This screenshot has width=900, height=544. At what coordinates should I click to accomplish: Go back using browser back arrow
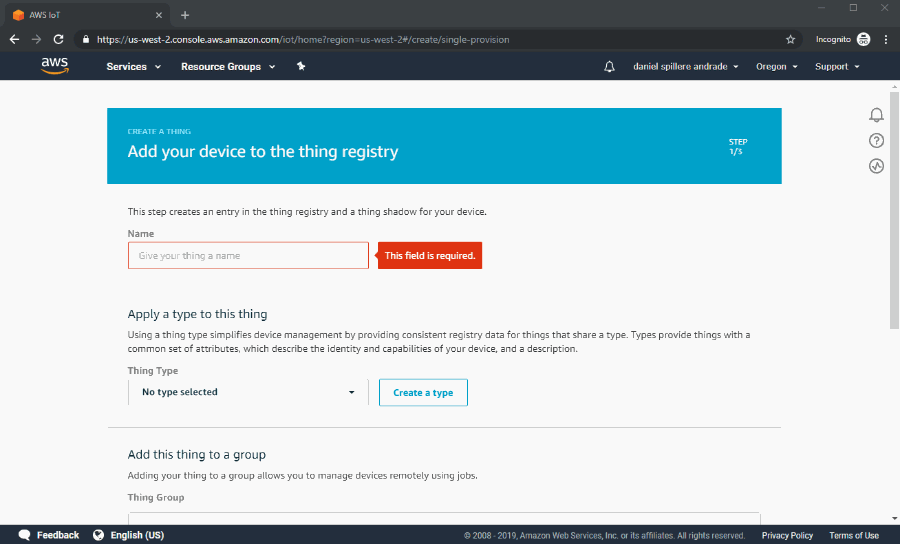pyautogui.click(x=14, y=39)
